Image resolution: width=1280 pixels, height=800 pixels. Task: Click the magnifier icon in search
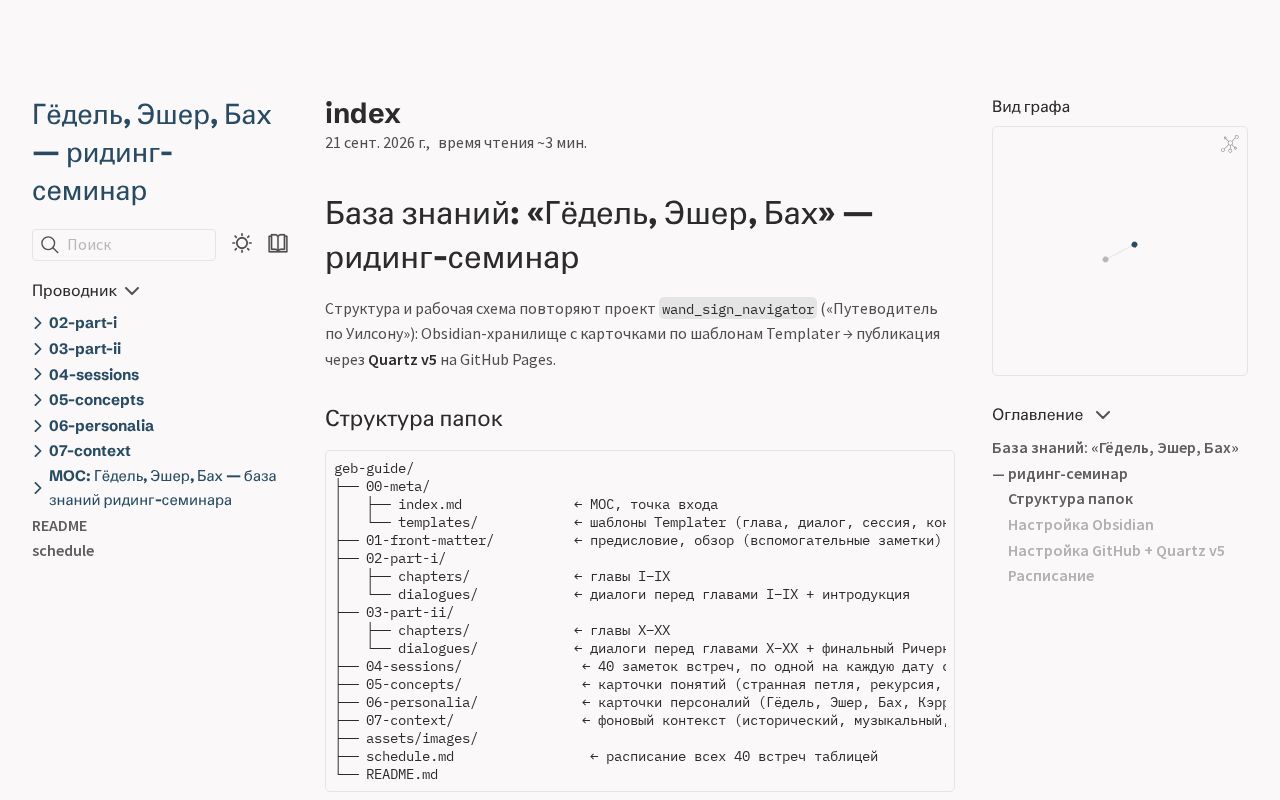point(49,245)
